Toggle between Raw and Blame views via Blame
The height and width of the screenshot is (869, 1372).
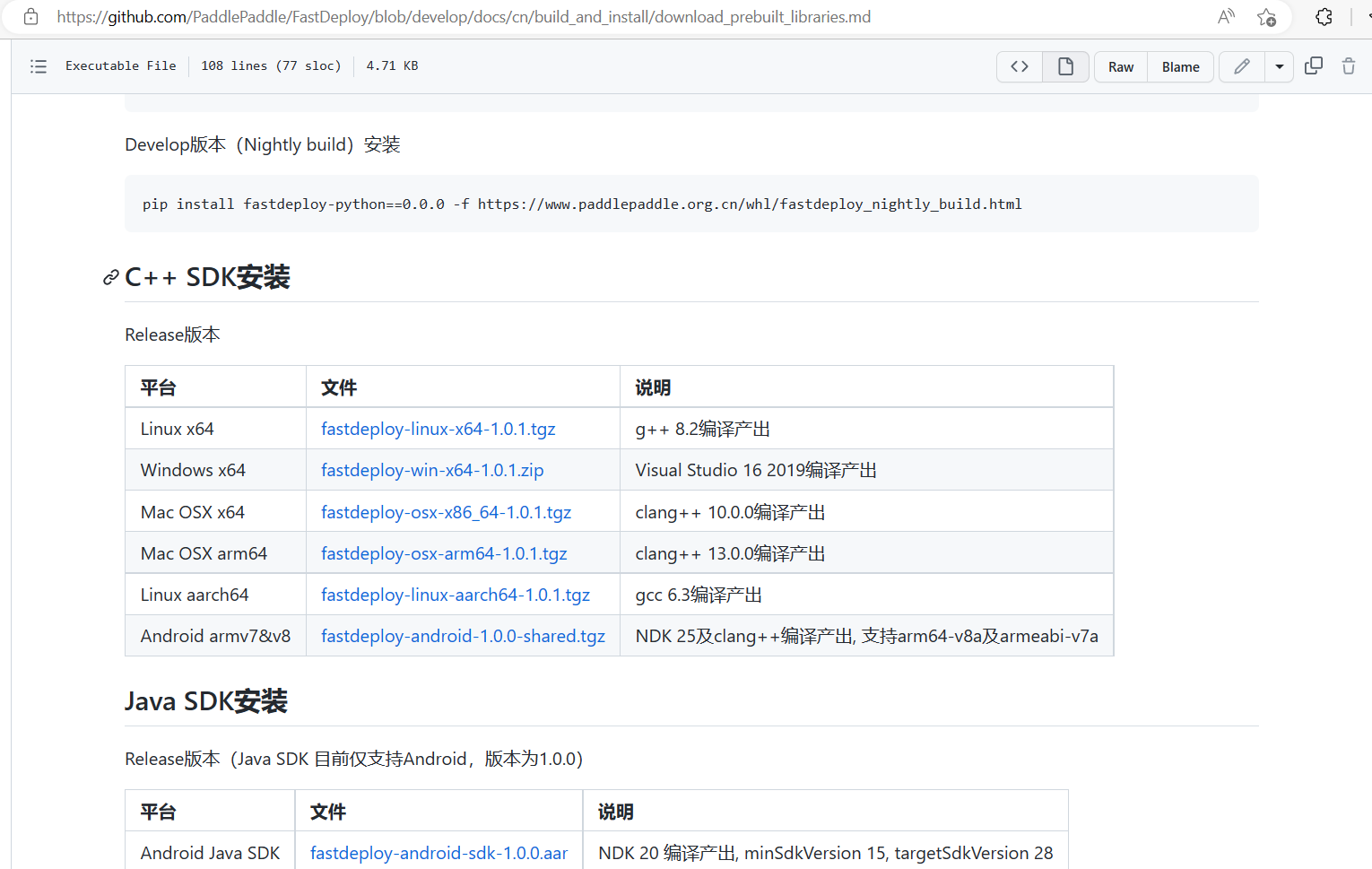tap(1180, 66)
